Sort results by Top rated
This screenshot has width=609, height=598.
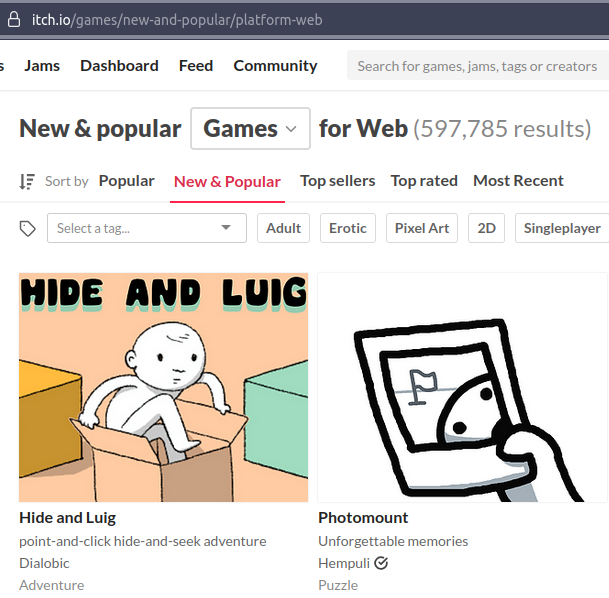(x=424, y=181)
